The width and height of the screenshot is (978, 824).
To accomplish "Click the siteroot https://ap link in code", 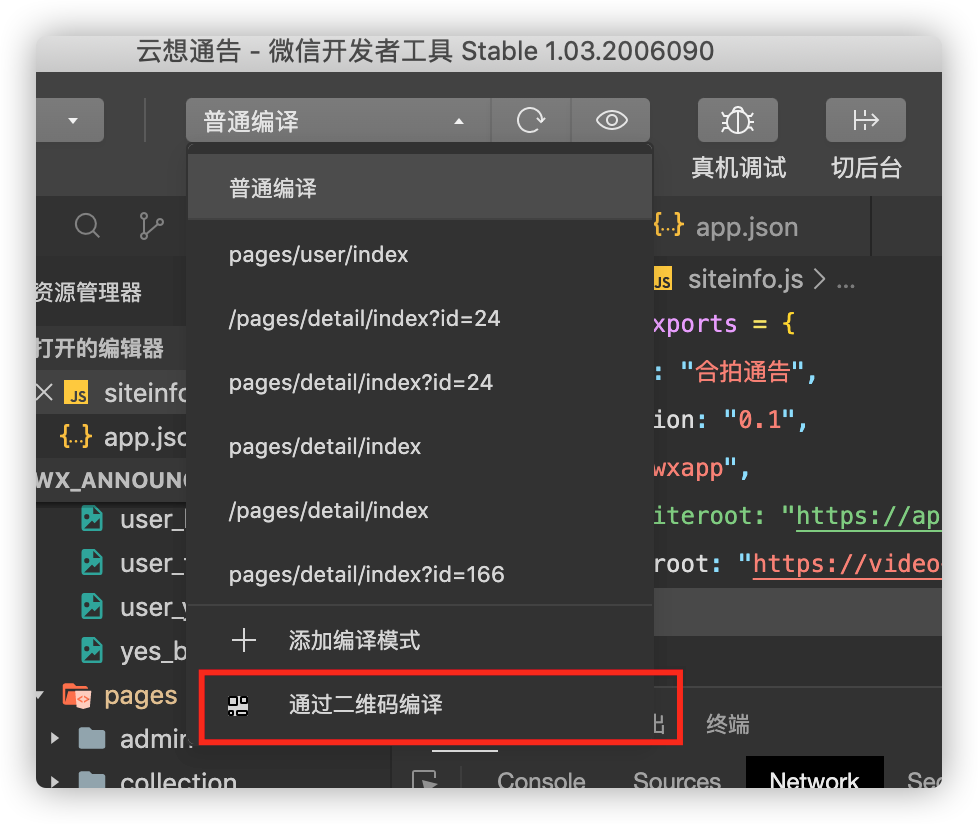I will 868,516.
